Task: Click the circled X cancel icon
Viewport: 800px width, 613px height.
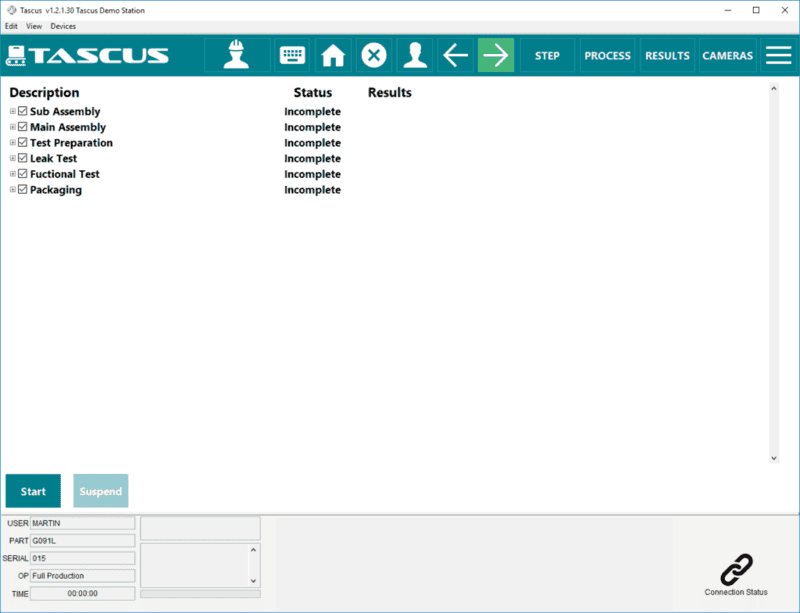Action: click(x=374, y=55)
